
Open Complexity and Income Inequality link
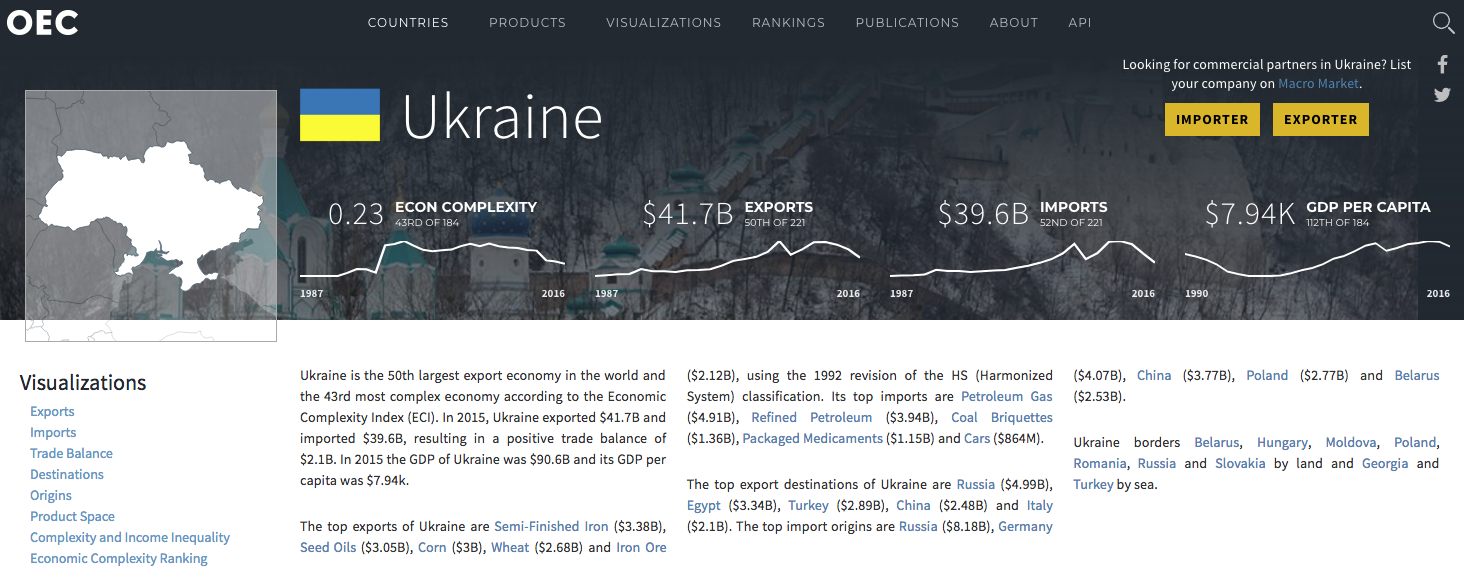point(130,537)
